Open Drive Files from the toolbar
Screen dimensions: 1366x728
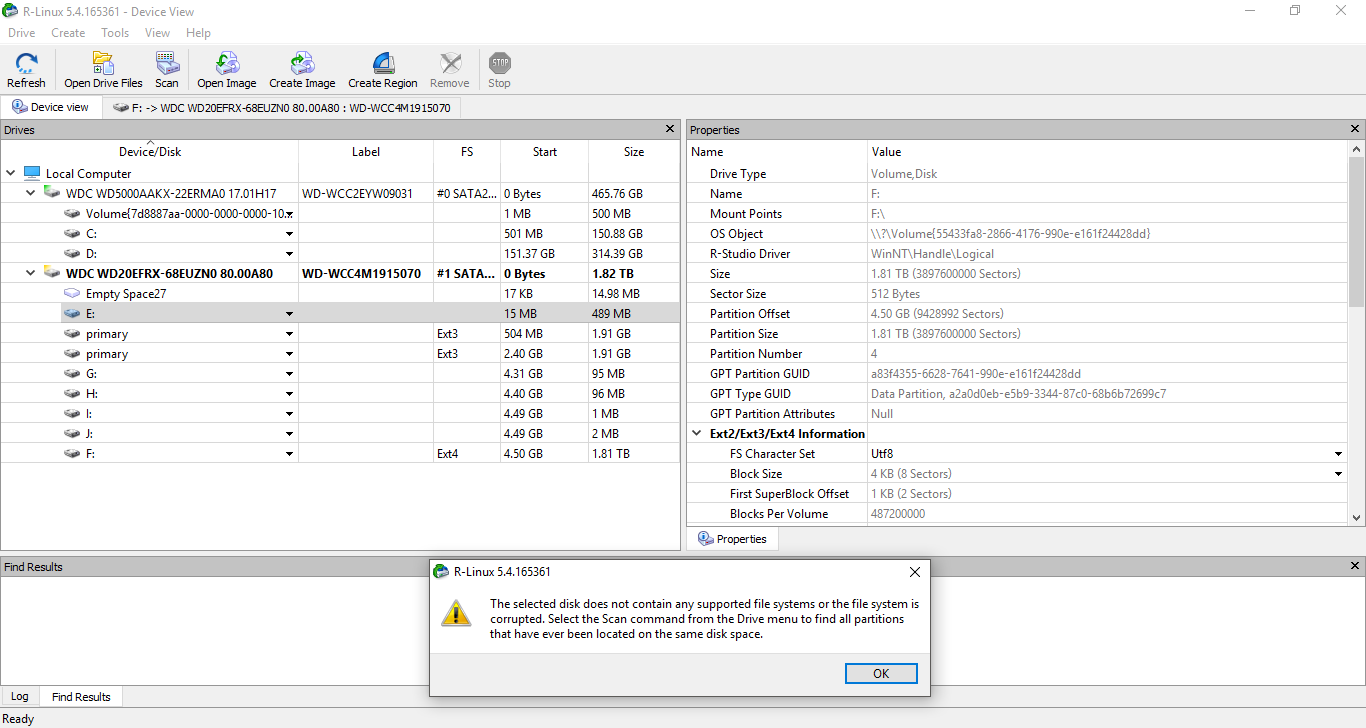point(103,64)
